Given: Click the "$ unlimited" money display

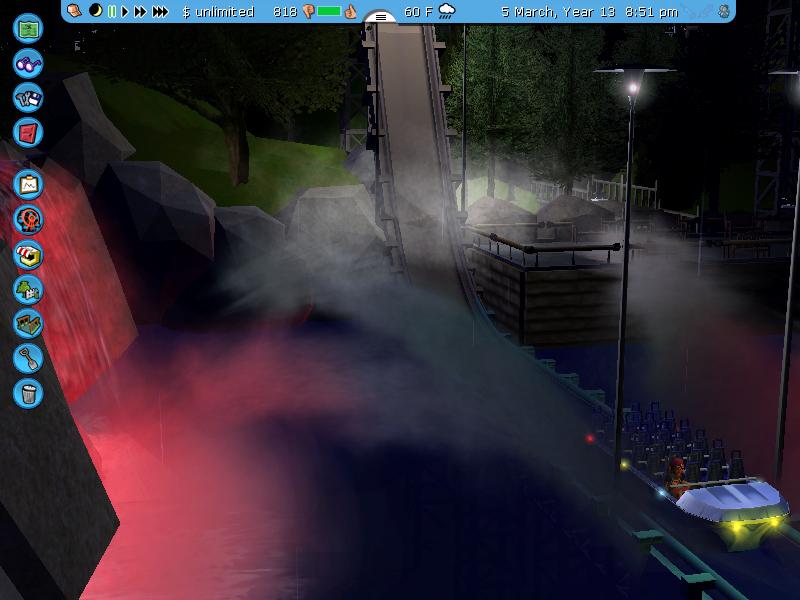Looking at the screenshot, I should click(x=218, y=11).
